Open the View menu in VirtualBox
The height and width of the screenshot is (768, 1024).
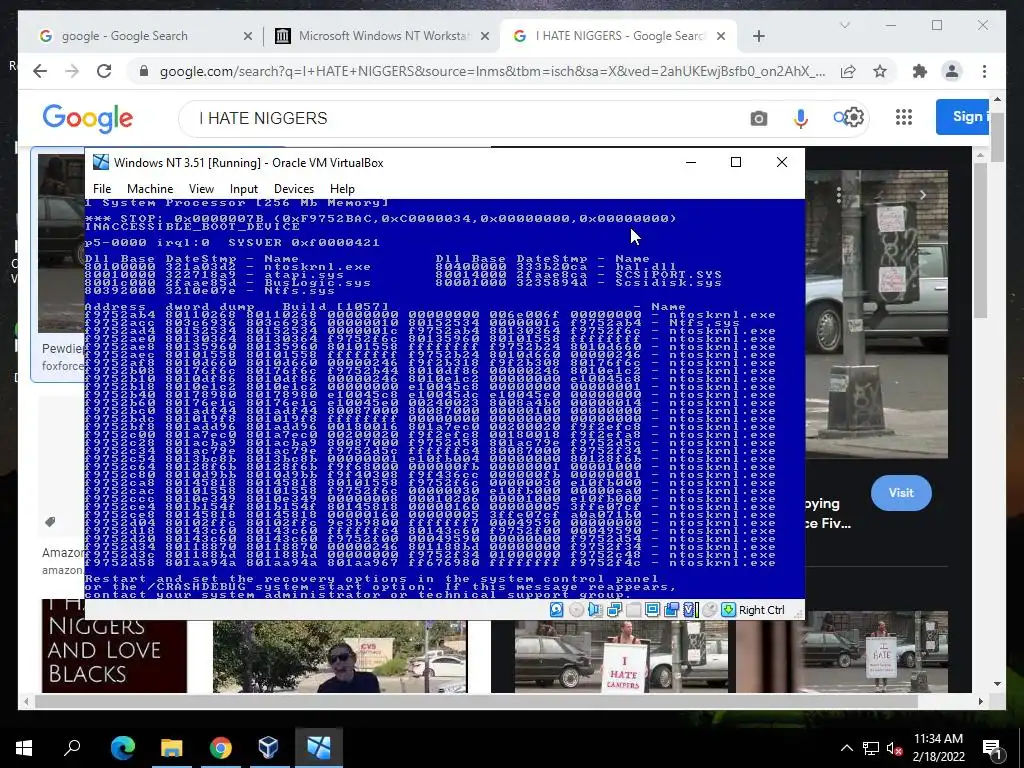201,189
